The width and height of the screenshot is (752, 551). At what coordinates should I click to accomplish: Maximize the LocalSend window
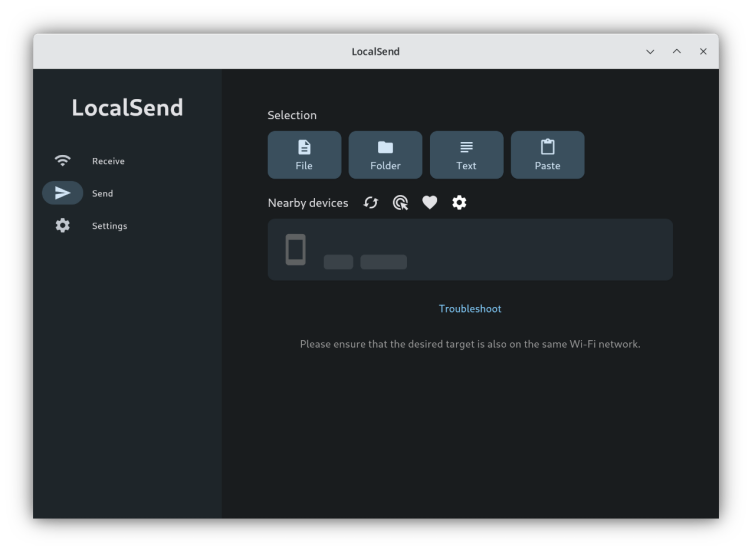pyautogui.click(x=677, y=52)
